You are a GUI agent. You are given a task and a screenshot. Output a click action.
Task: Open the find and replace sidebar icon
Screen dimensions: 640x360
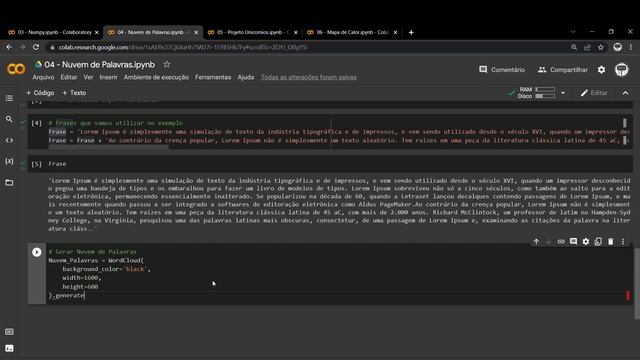[9, 119]
